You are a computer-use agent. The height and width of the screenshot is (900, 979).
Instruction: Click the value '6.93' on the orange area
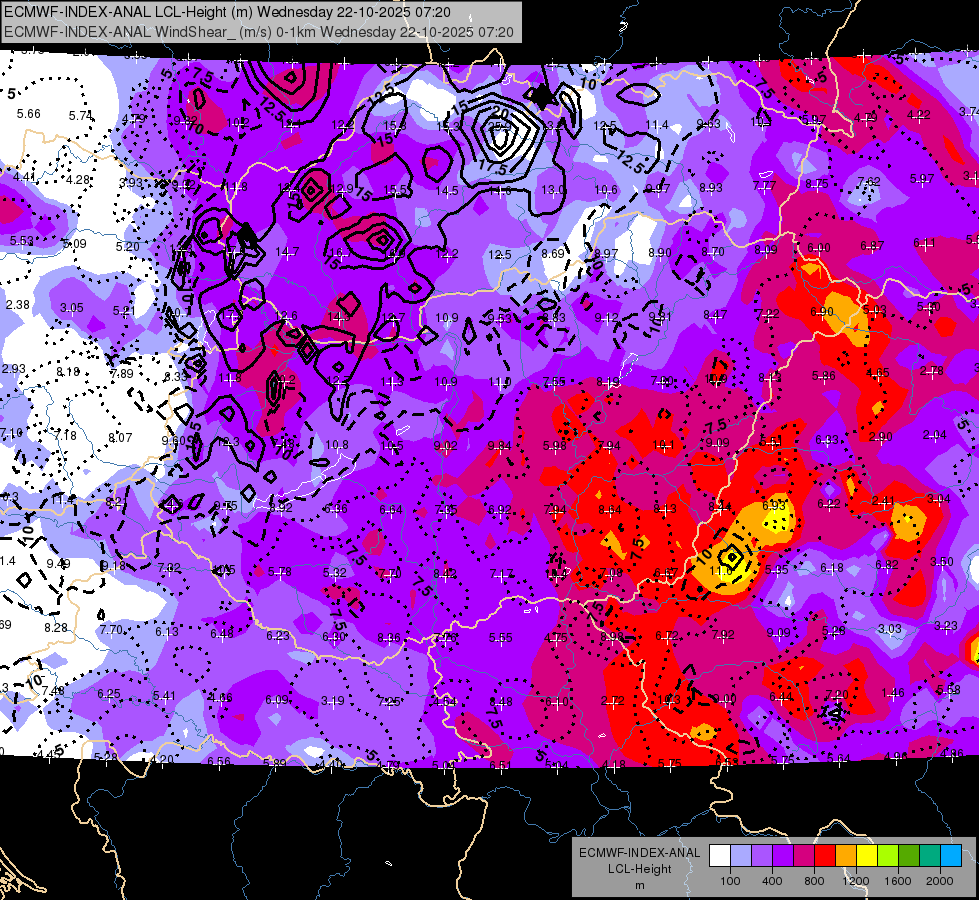(x=774, y=505)
